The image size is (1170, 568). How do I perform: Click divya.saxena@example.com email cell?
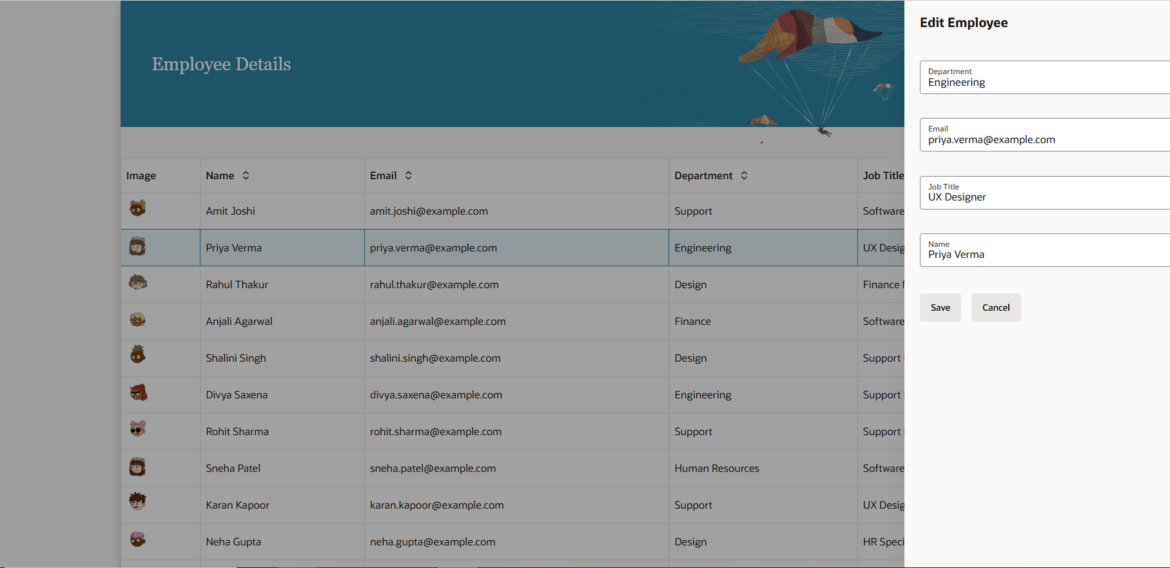coord(516,395)
